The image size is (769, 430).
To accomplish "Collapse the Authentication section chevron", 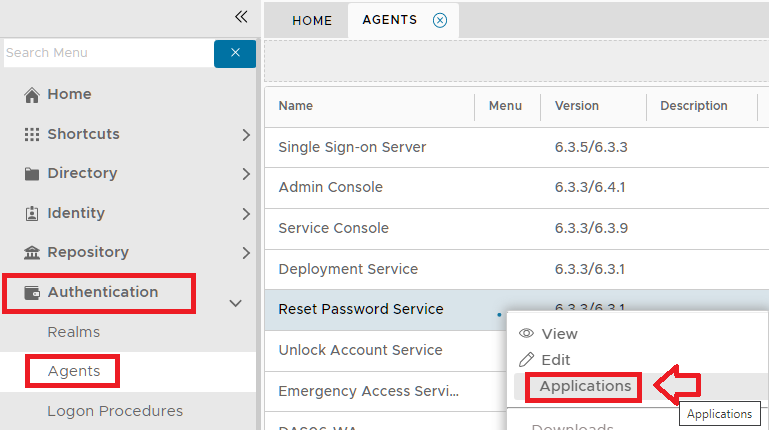I will [x=236, y=302].
